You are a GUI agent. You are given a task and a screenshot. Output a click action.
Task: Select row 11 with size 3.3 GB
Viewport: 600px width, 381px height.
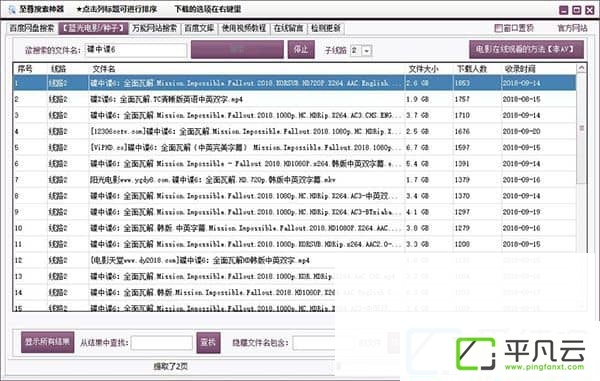[295, 244]
